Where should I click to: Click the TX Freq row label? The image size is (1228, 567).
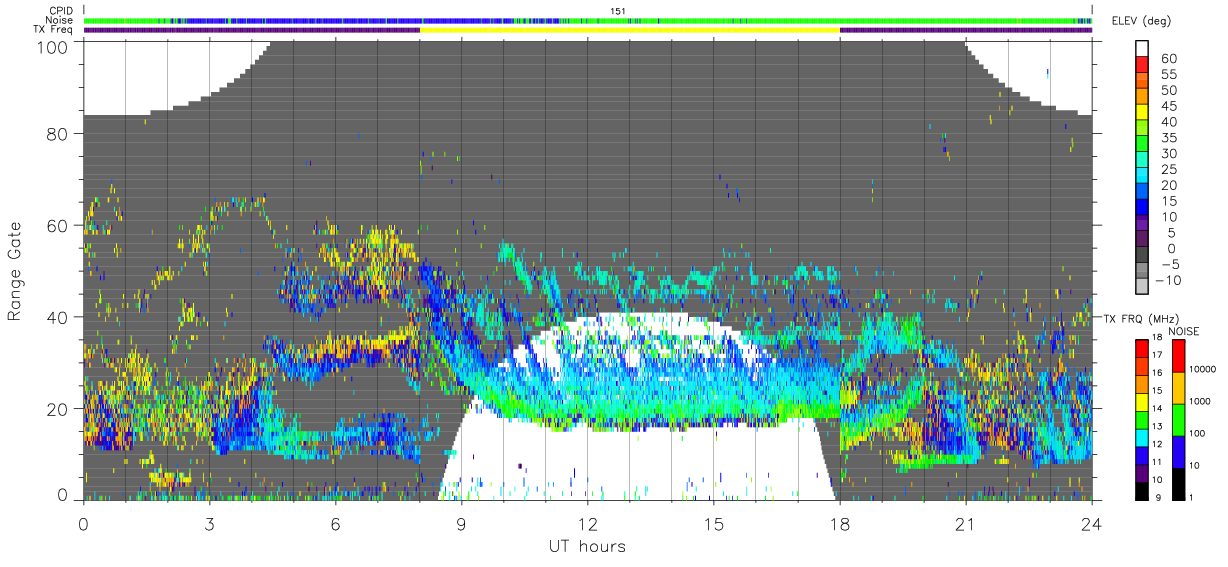(x=53, y=29)
